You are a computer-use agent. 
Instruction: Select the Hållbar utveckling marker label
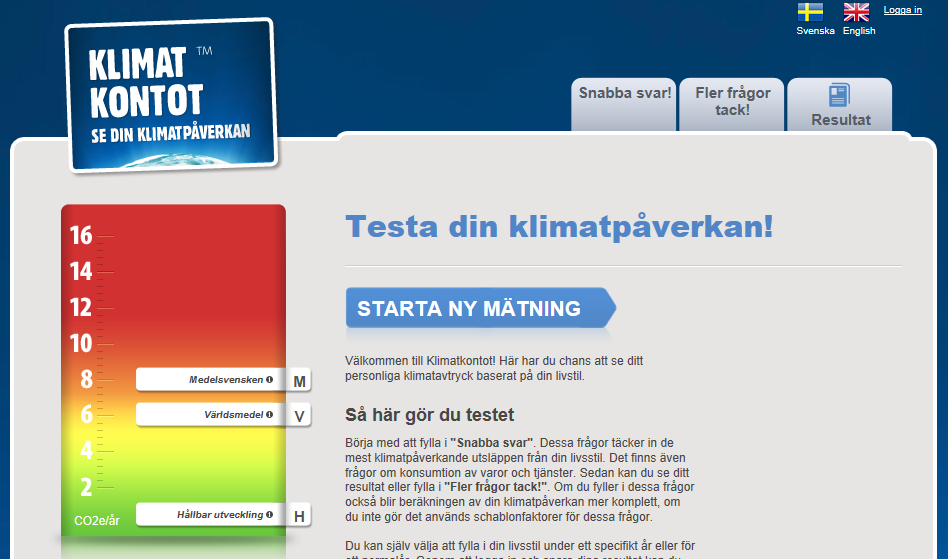[x=220, y=515]
